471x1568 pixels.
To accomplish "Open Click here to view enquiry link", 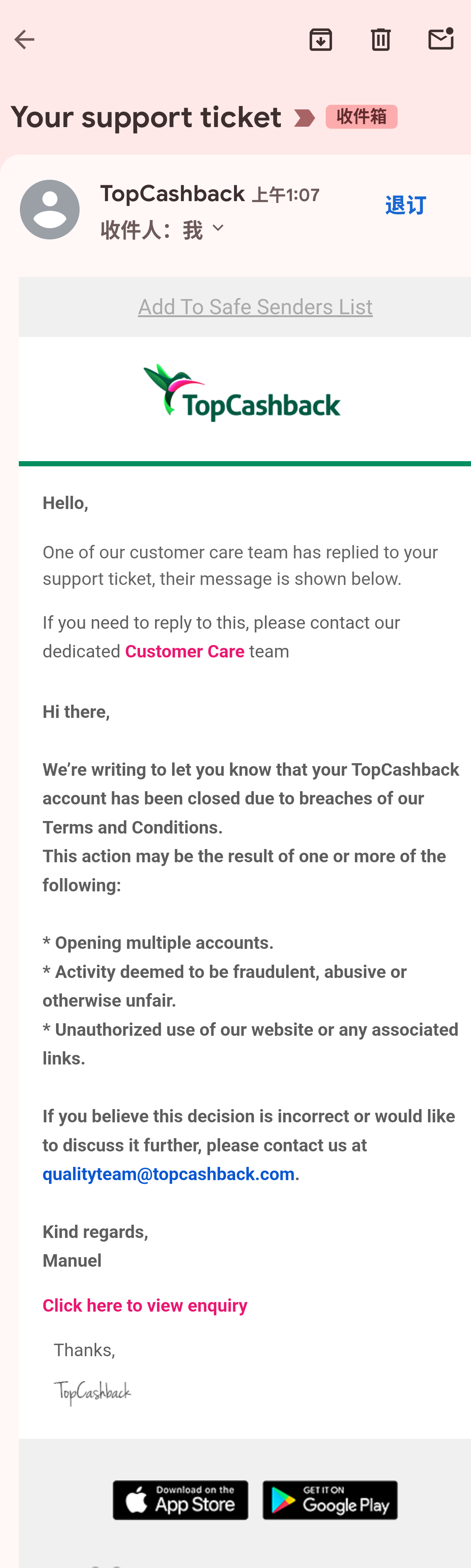I will 145,1306.
